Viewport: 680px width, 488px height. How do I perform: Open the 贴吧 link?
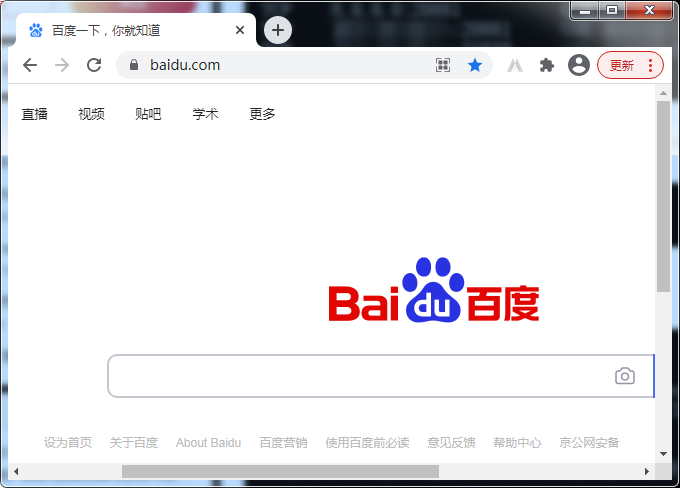pyautogui.click(x=148, y=114)
